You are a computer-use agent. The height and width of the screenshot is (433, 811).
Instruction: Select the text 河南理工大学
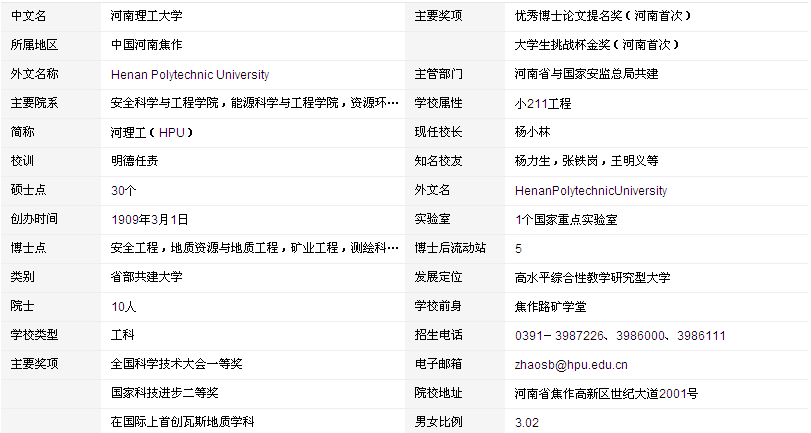pyautogui.click(x=146, y=16)
